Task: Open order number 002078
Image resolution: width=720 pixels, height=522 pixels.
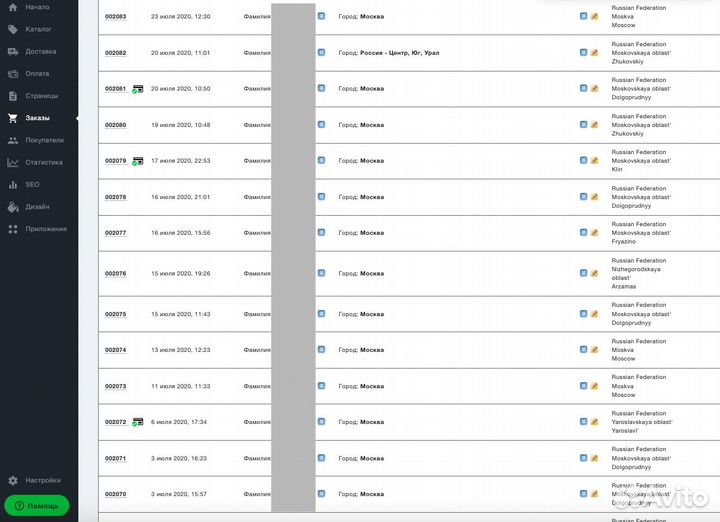Action: pos(116,197)
